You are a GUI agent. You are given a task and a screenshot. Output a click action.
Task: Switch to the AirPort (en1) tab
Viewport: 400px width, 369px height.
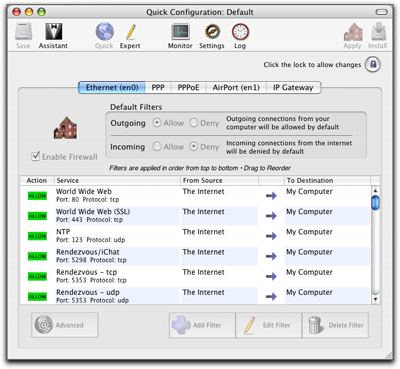point(236,87)
